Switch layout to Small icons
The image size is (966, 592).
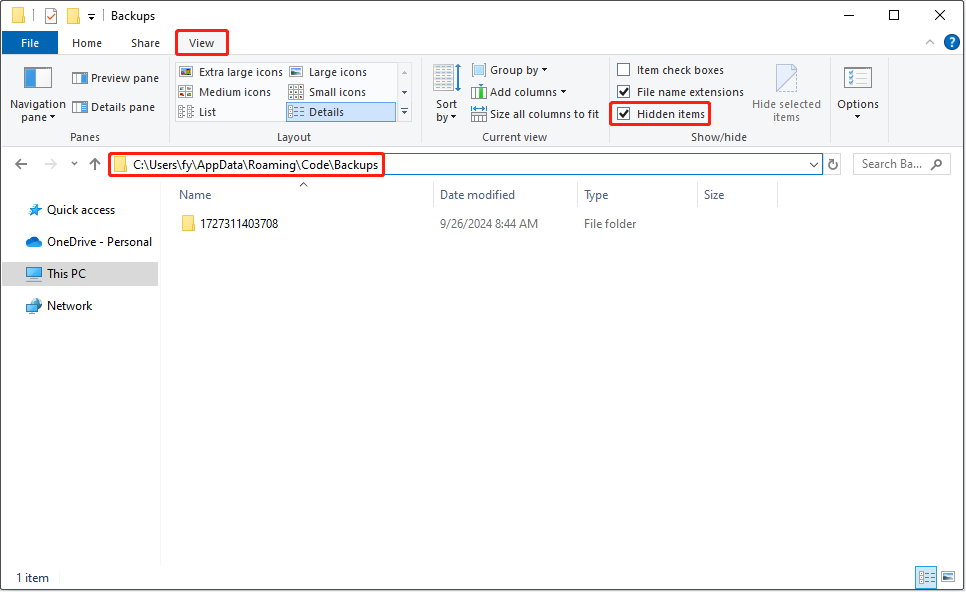pyautogui.click(x=328, y=92)
